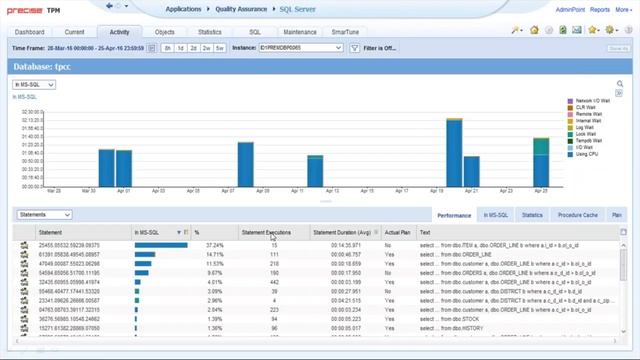Open the Favorites star icon menu
This screenshot has height=360, width=640.
coord(593,30)
